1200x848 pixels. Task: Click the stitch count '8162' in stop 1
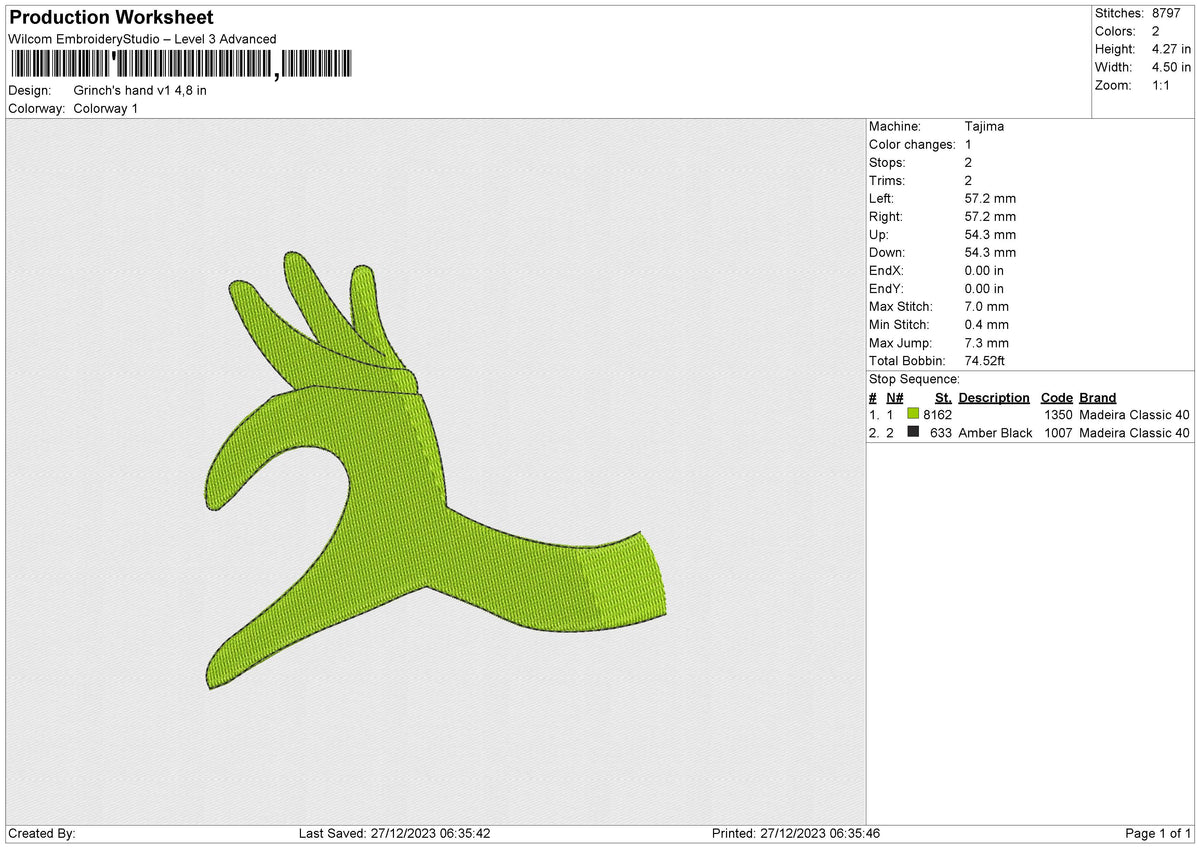click(938, 414)
